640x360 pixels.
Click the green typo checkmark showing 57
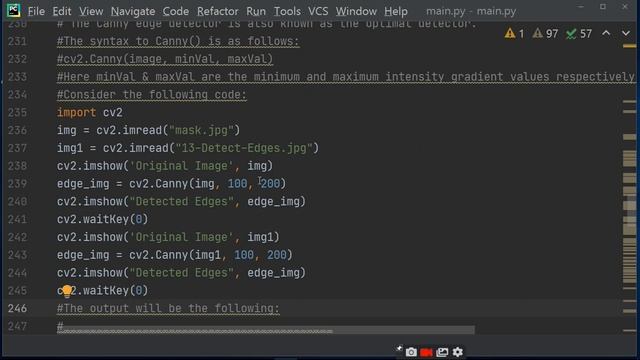[579, 33]
